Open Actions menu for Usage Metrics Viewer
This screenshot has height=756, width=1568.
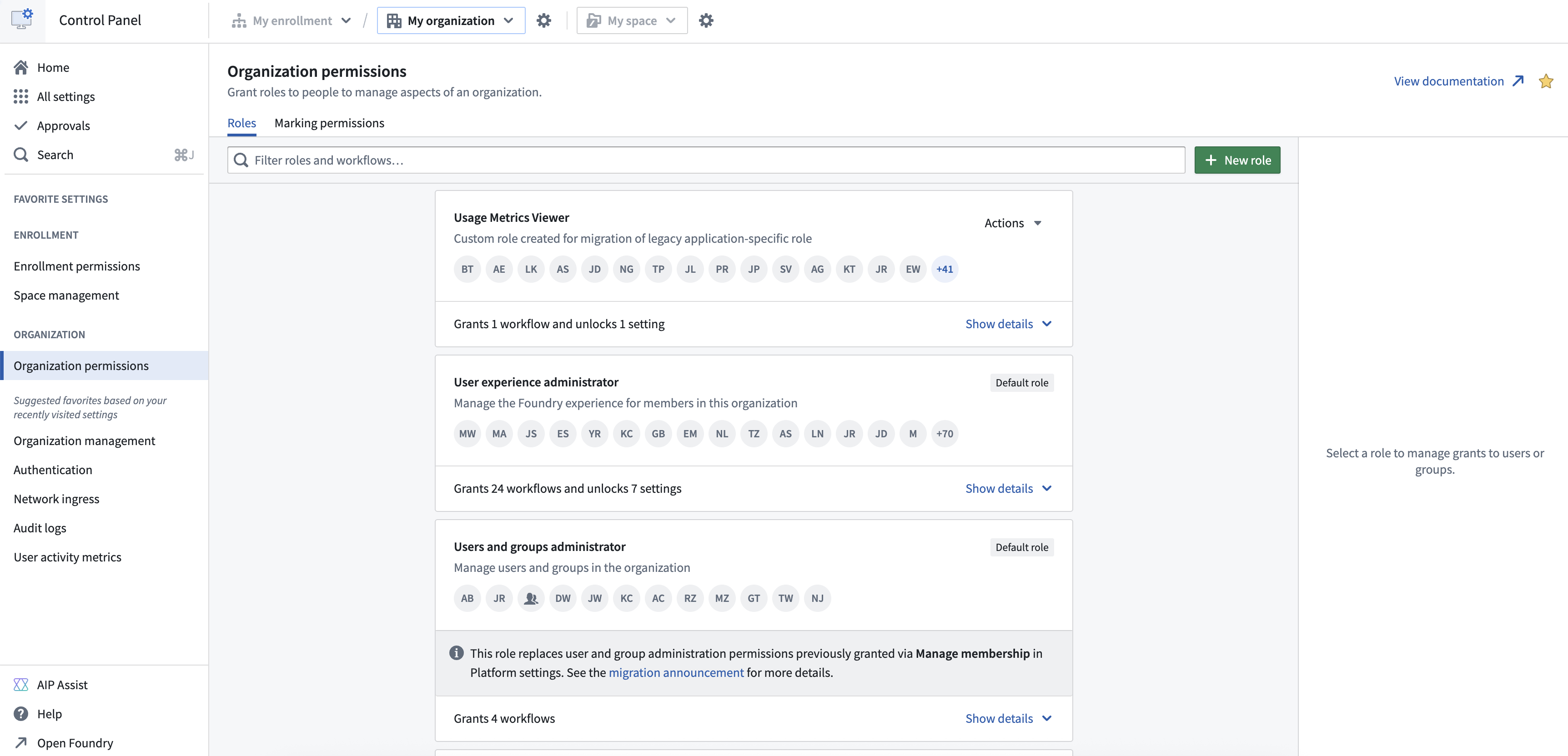[1014, 223]
